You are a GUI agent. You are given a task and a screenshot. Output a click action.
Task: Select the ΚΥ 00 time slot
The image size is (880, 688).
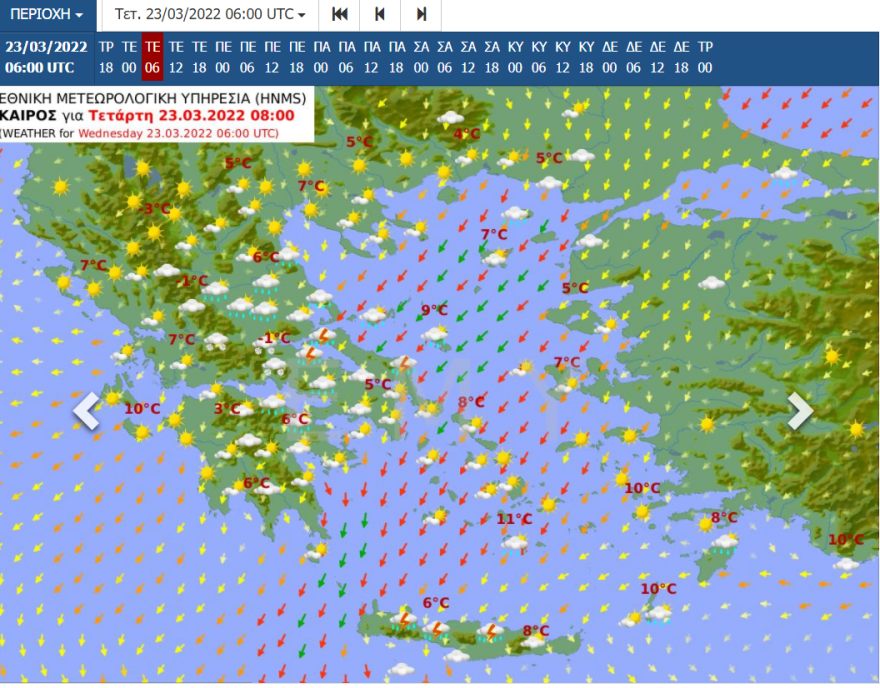click(x=515, y=57)
